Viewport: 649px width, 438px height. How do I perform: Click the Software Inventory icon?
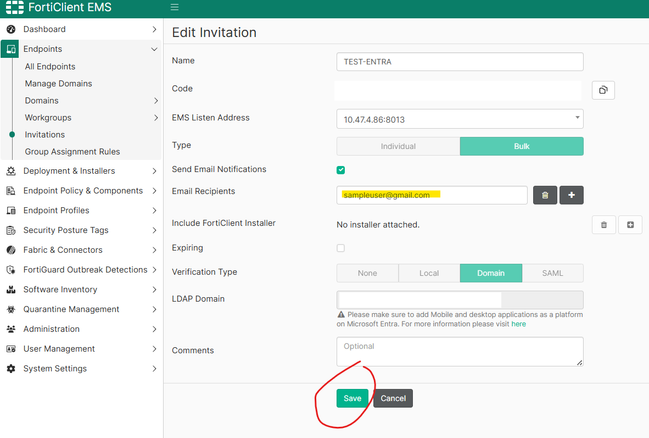11,289
